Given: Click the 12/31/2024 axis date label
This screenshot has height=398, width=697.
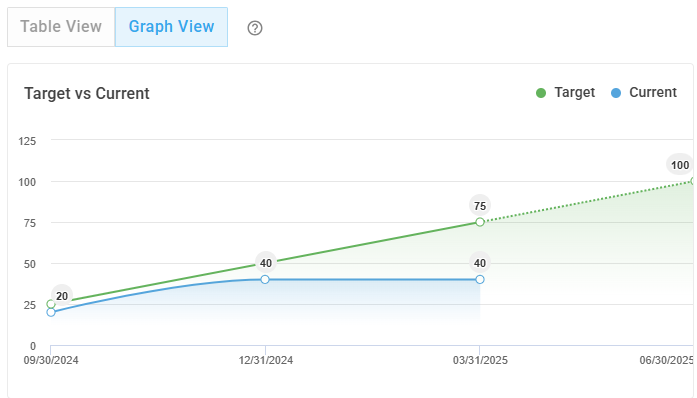Looking at the screenshot, I should 266,360.
